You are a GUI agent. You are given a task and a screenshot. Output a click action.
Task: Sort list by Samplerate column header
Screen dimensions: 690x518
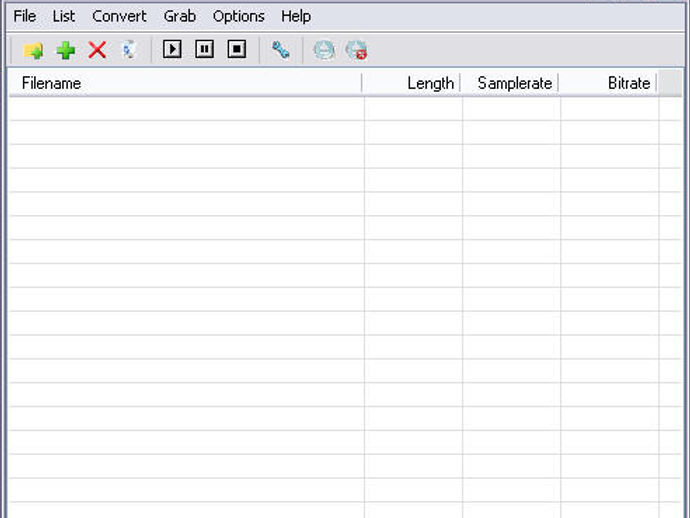509,83
